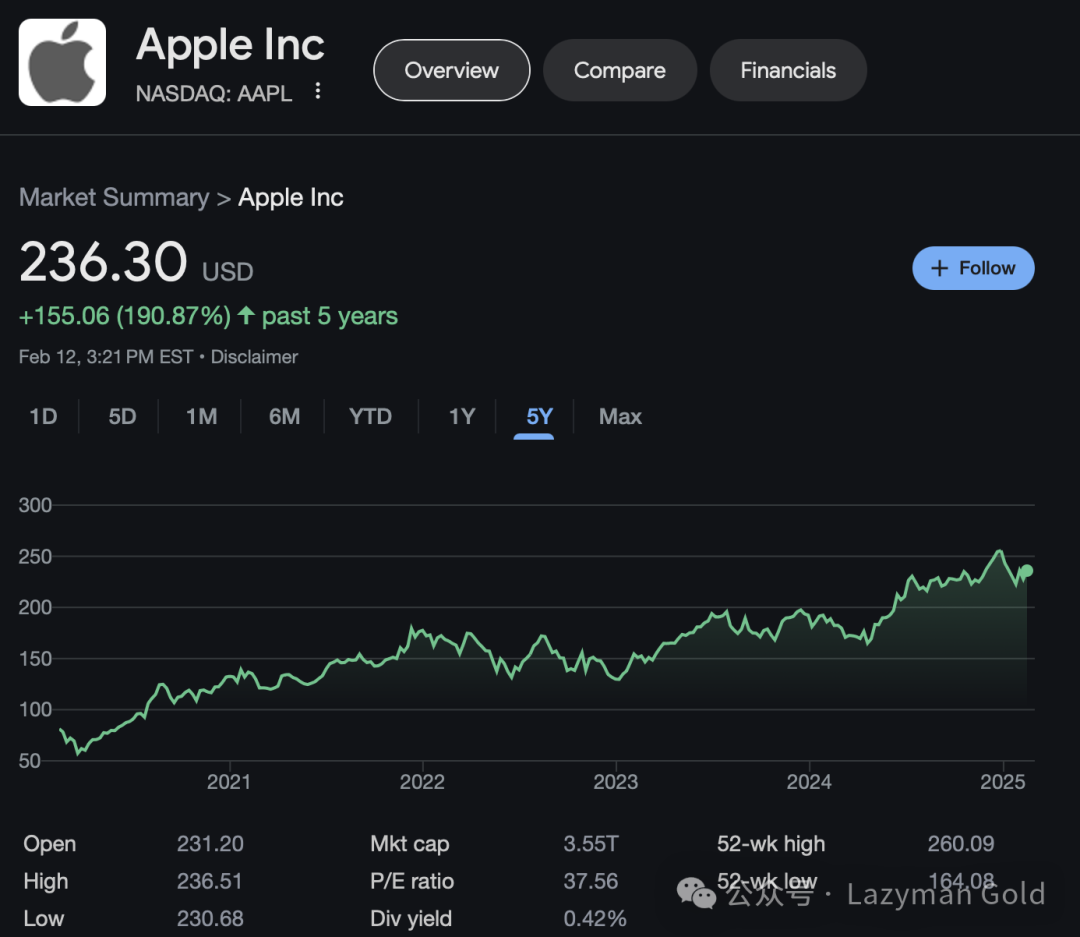Image resolution: width=1080 pixels, height=937 pixels.
Task: Click the Apple logo icon
Action: [x=62, y=62]
